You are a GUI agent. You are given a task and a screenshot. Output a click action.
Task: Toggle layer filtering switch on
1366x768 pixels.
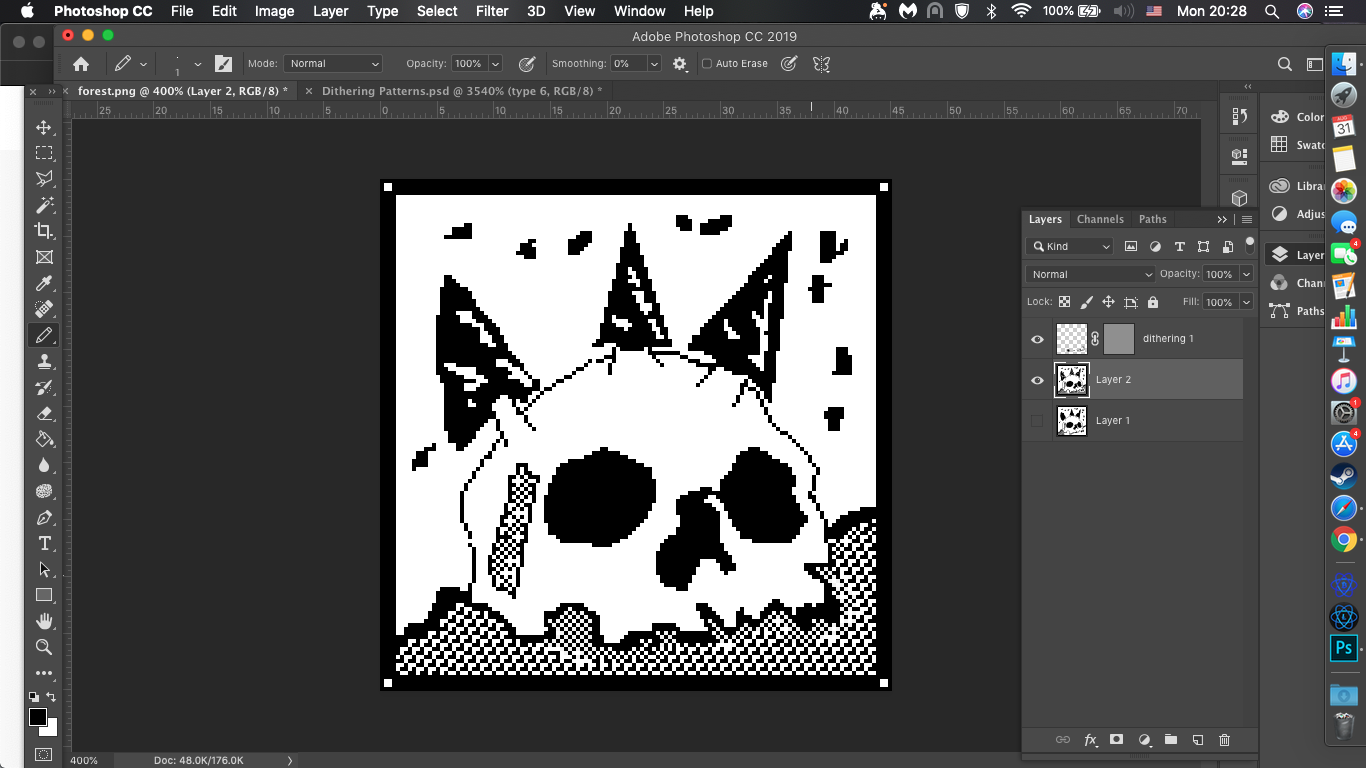tap(1250, 244)
